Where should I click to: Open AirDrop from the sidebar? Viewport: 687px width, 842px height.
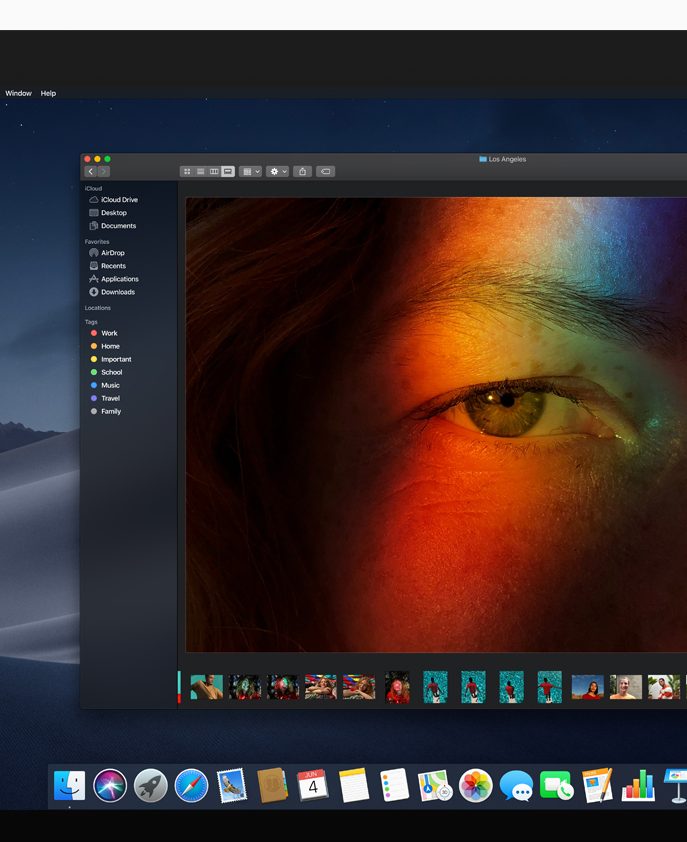pyautogui.click(x=112, y=253)
